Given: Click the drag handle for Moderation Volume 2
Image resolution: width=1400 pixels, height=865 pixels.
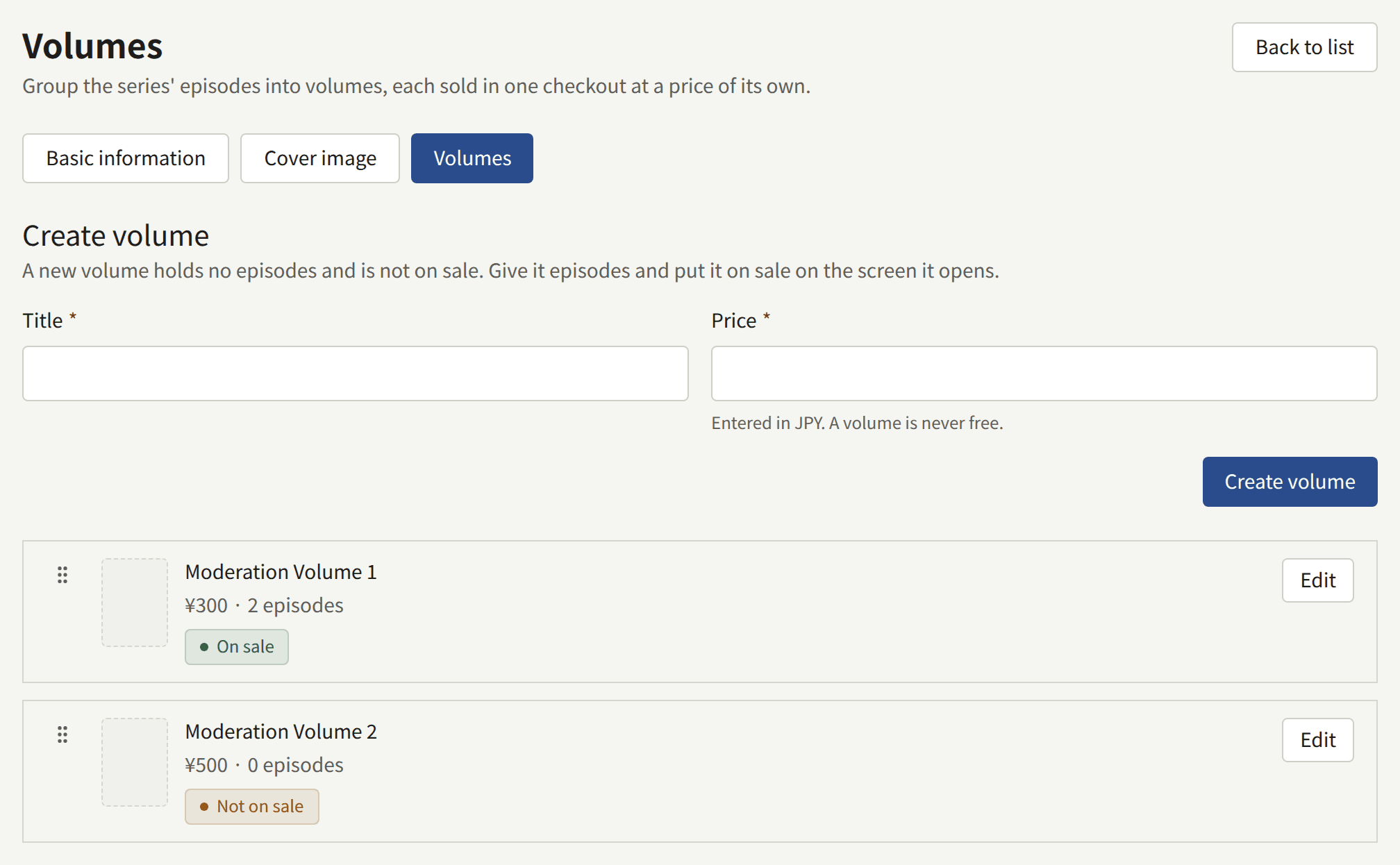Looking at the screenshot, I should (62, 734).
